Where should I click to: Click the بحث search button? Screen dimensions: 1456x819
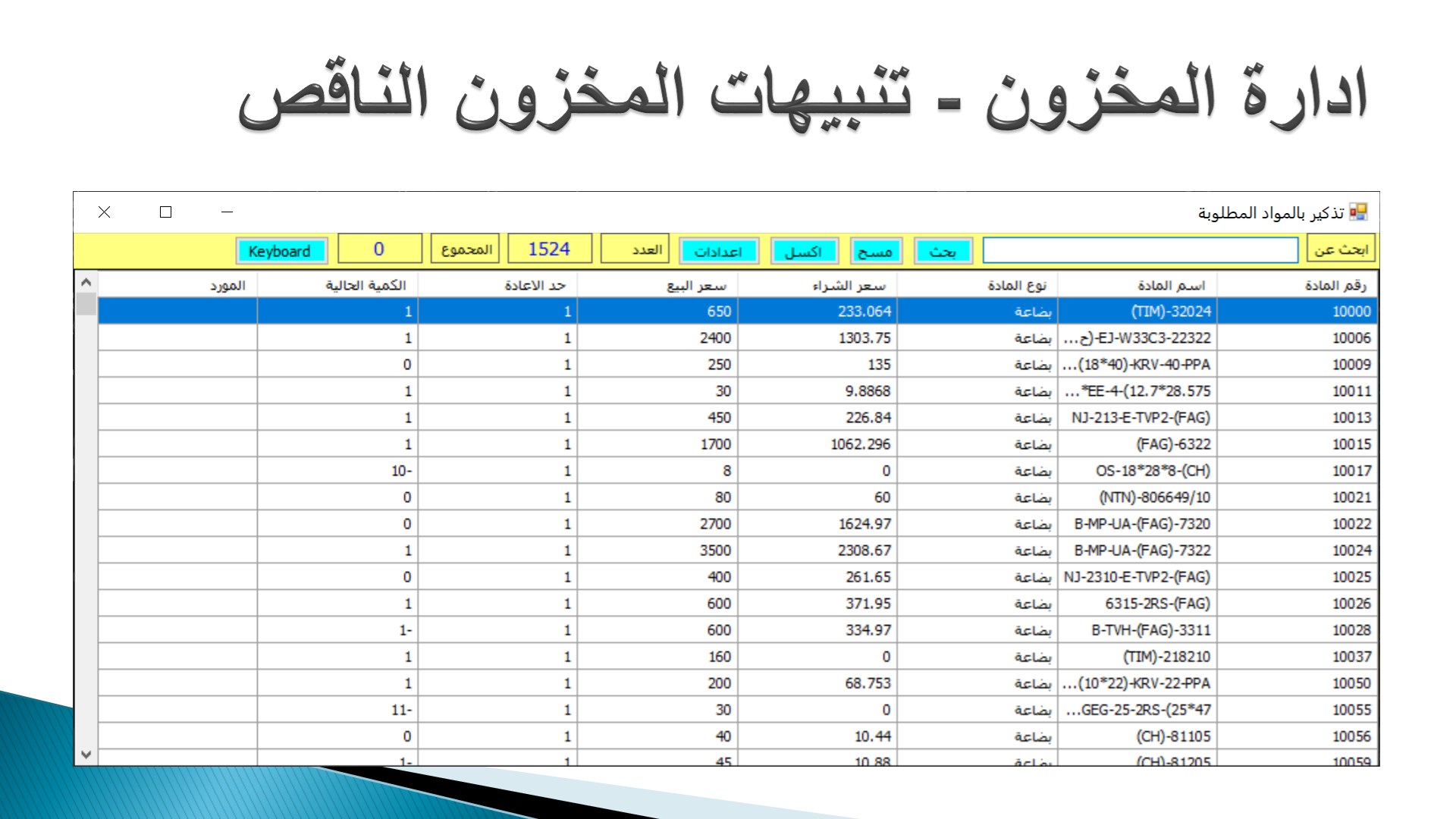pos(943,251)
